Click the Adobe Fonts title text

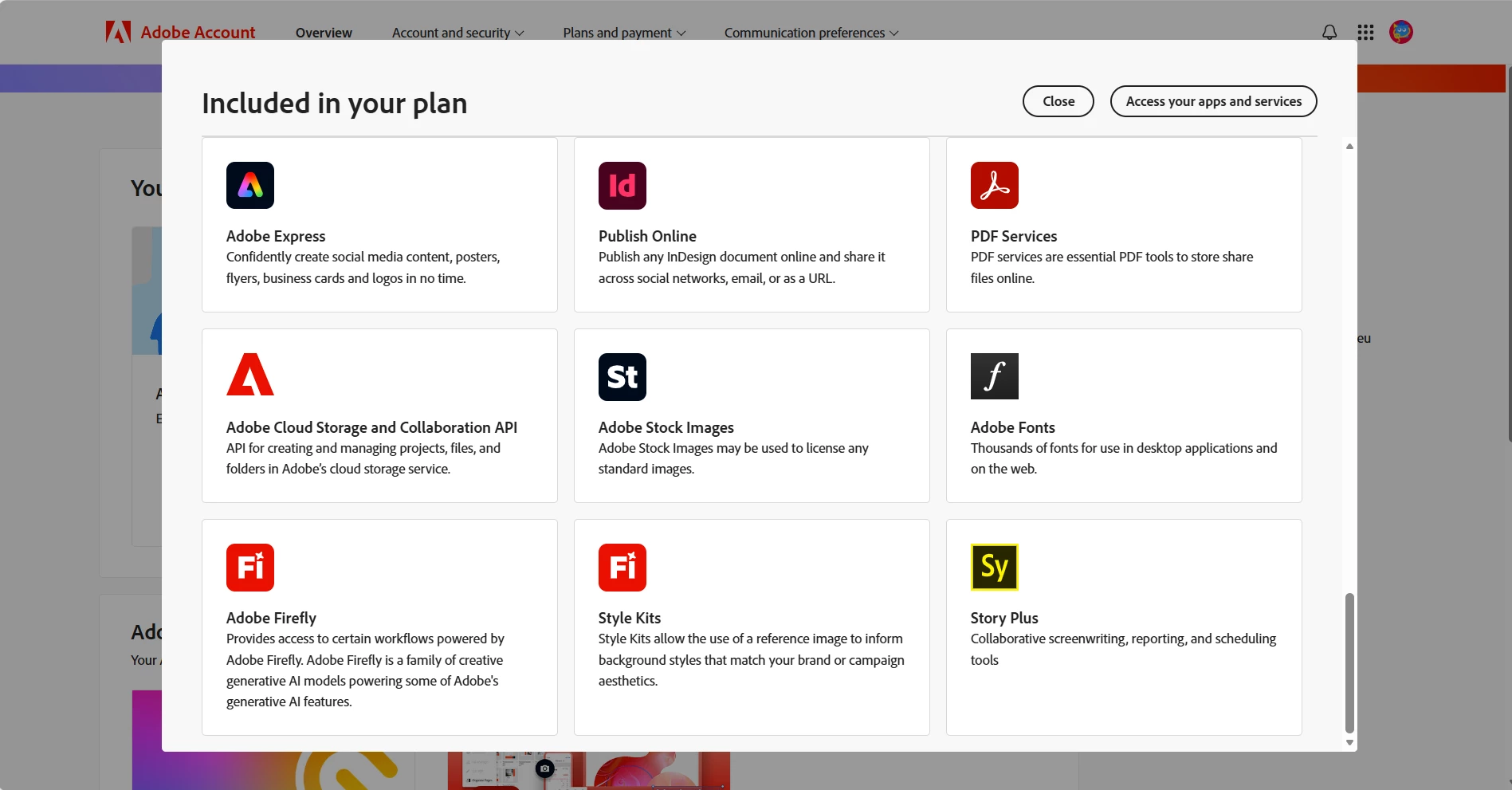coord(1012,427)
